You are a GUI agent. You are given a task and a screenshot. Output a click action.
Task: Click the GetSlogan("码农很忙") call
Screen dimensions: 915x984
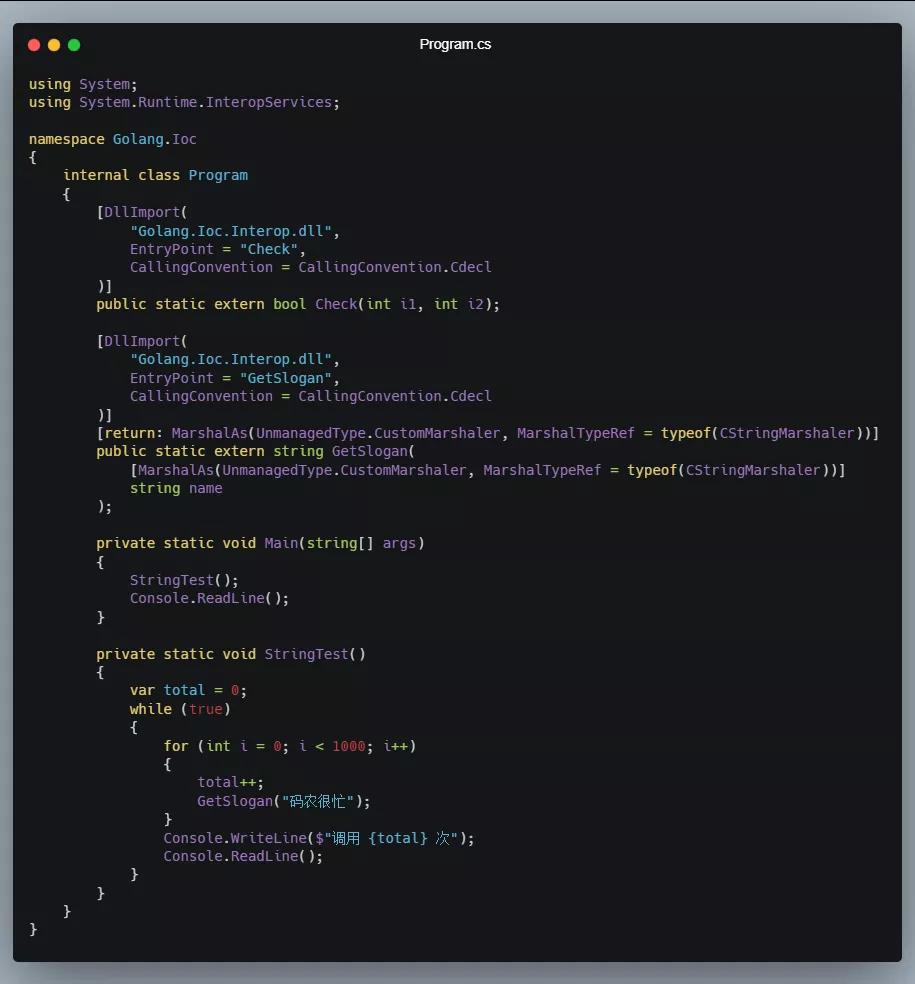coord(284,801)
